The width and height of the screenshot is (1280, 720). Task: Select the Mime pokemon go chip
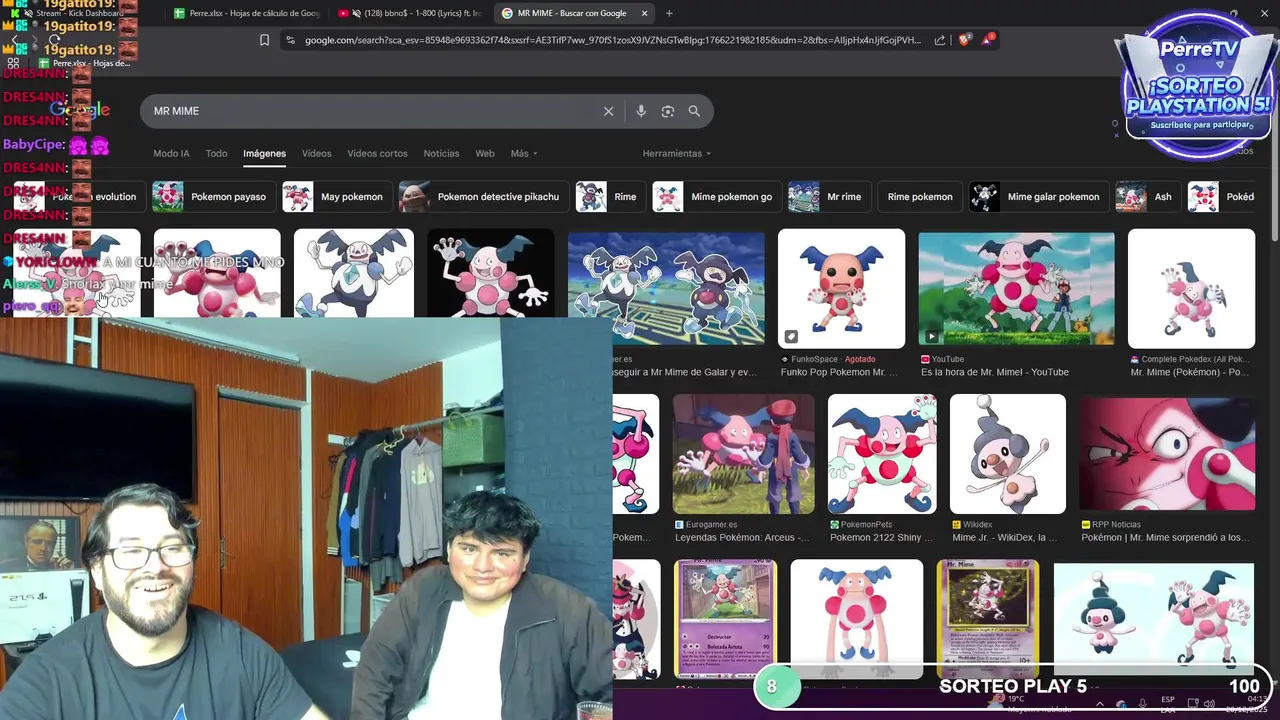tap(716, 197)
